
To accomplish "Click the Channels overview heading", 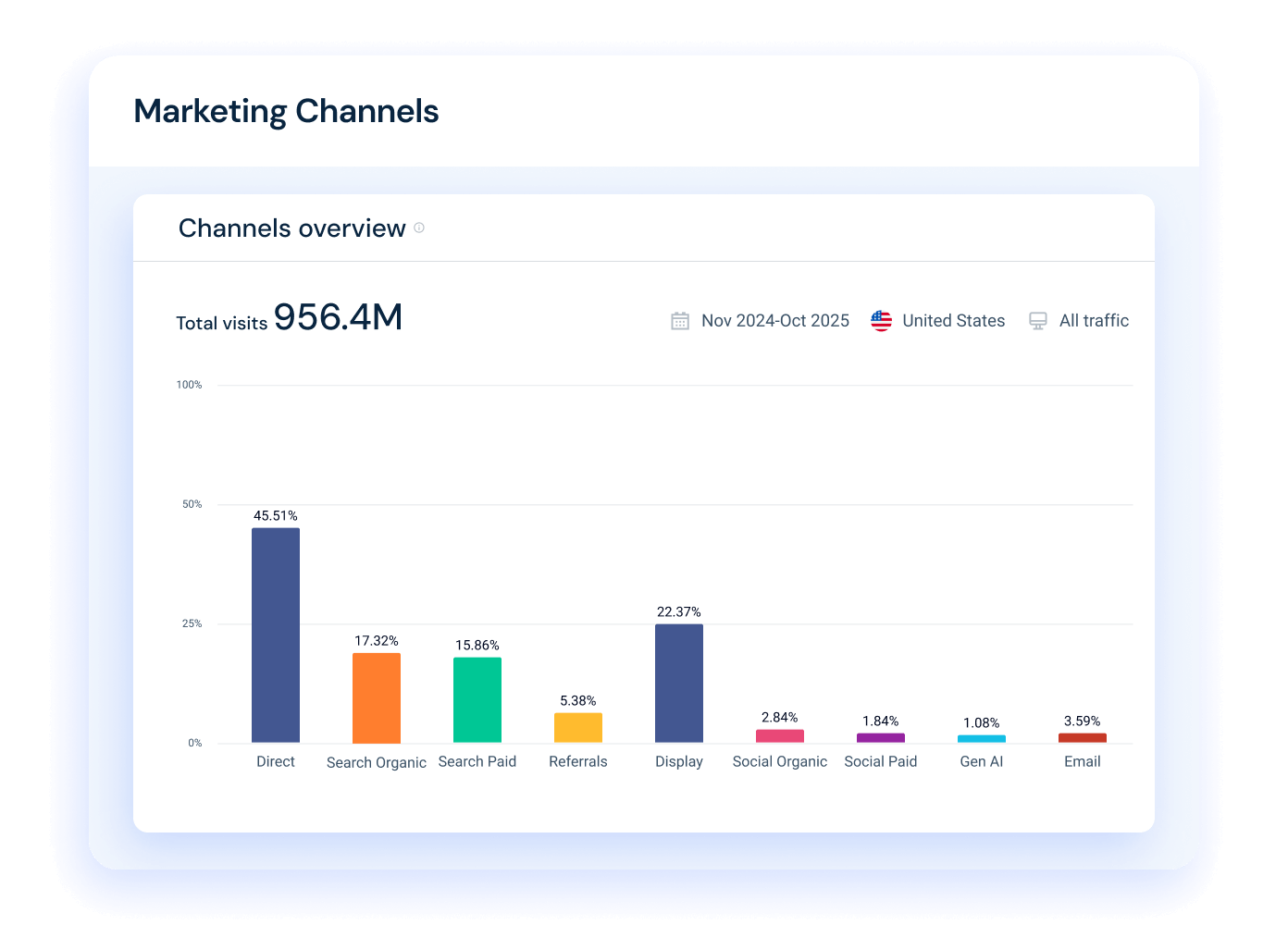I will coord(292,228).
